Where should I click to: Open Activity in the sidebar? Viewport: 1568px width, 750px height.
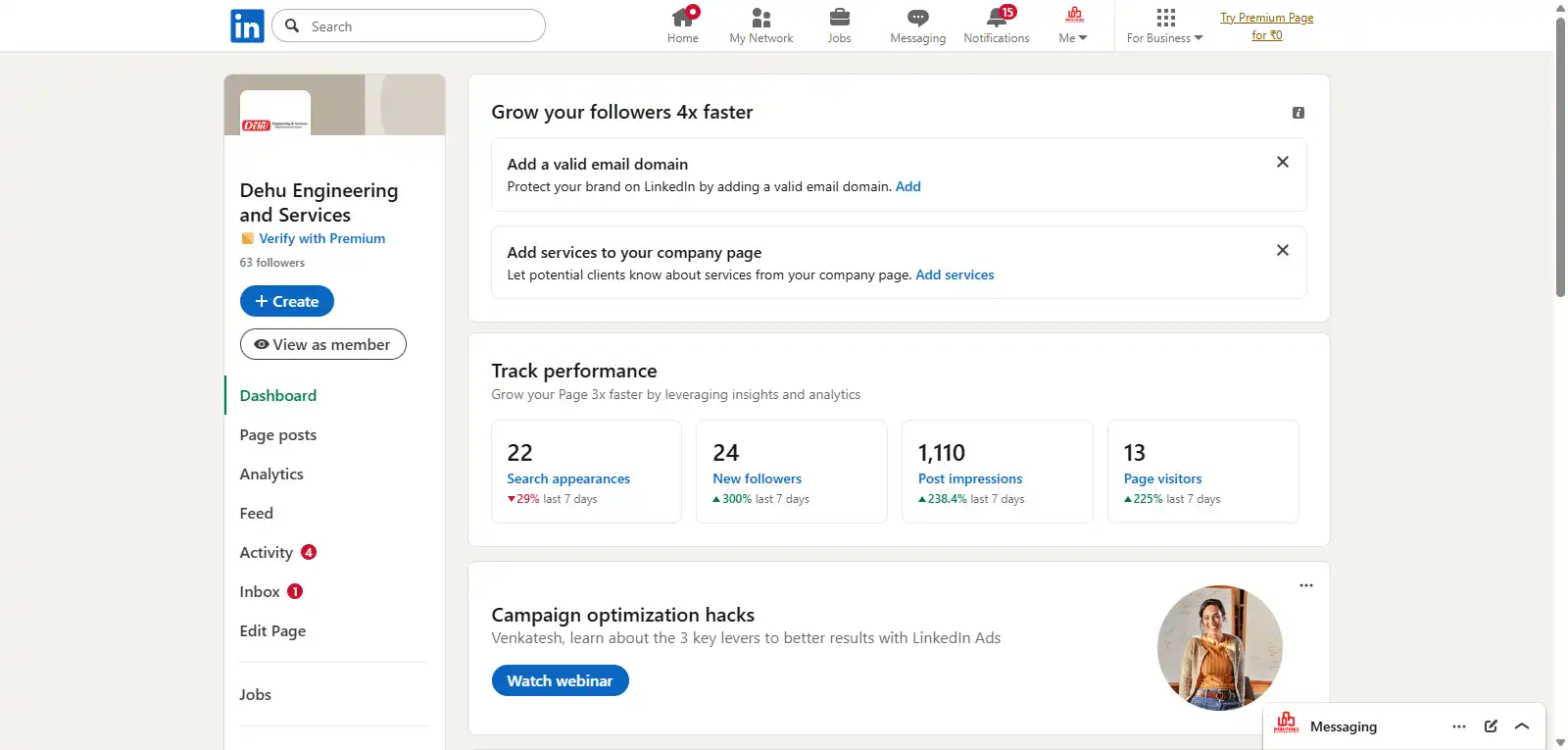(267, 552)
